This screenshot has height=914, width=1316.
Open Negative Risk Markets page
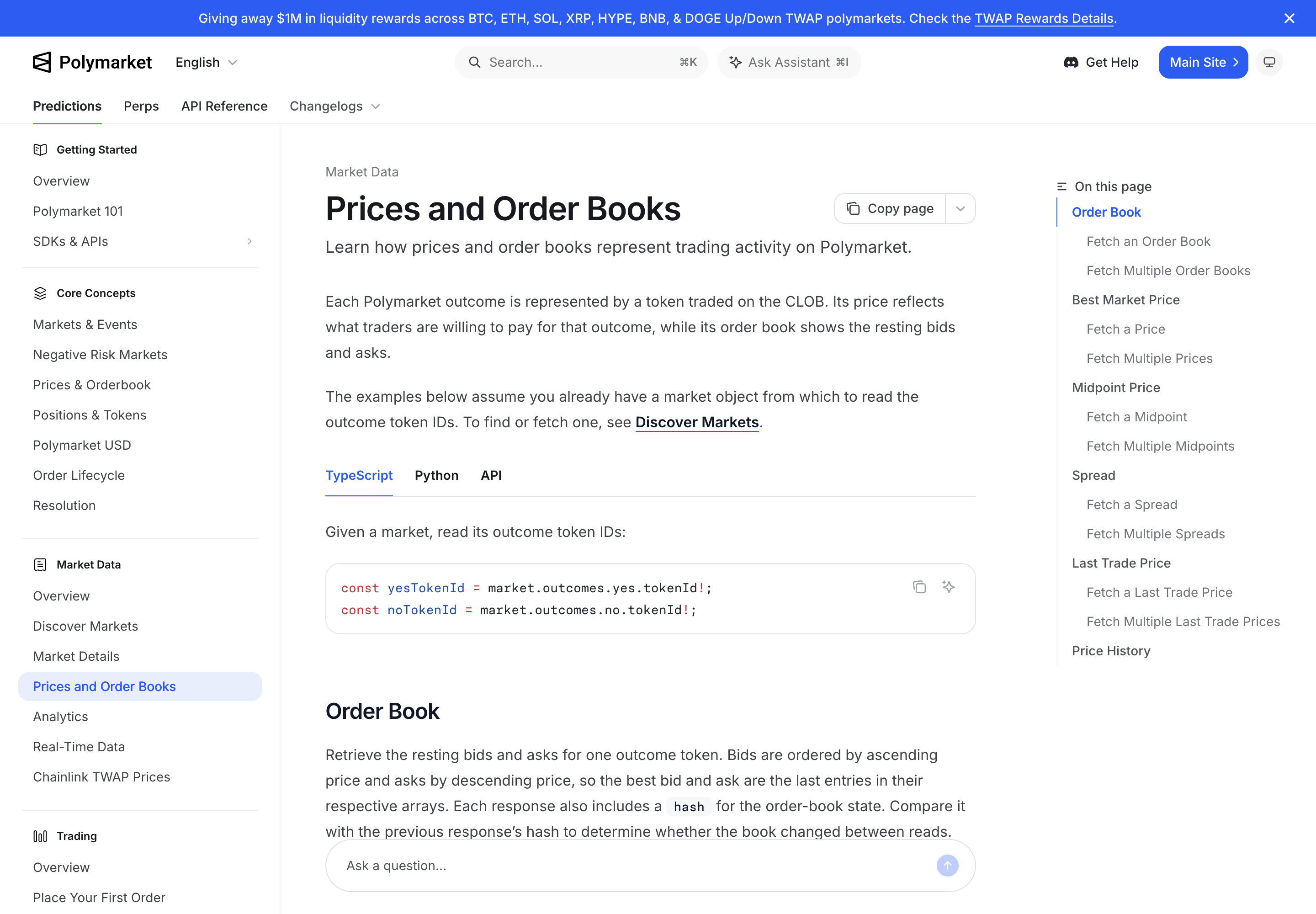click(x=100, y=355)
